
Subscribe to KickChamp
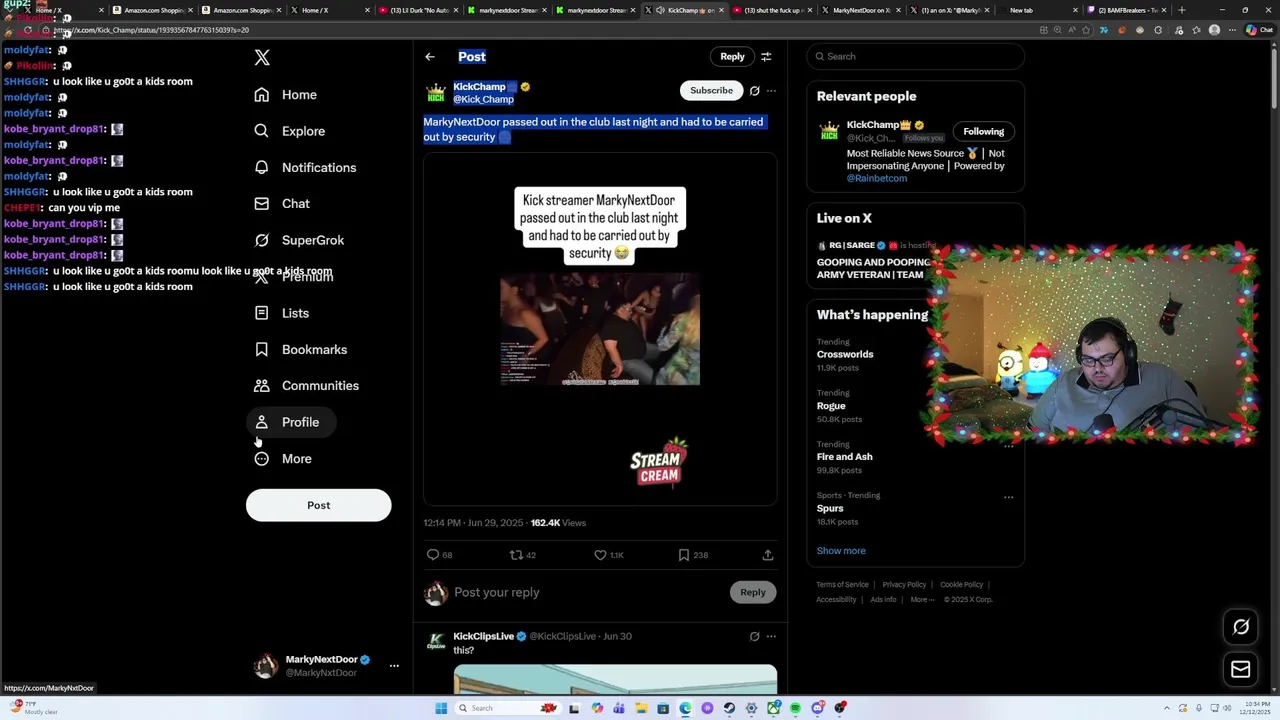[x=711, y=91]
